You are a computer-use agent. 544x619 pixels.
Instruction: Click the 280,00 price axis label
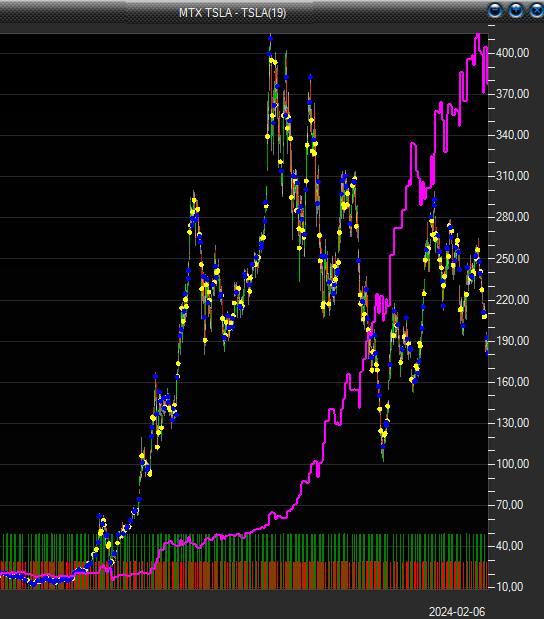click(512, 217)
